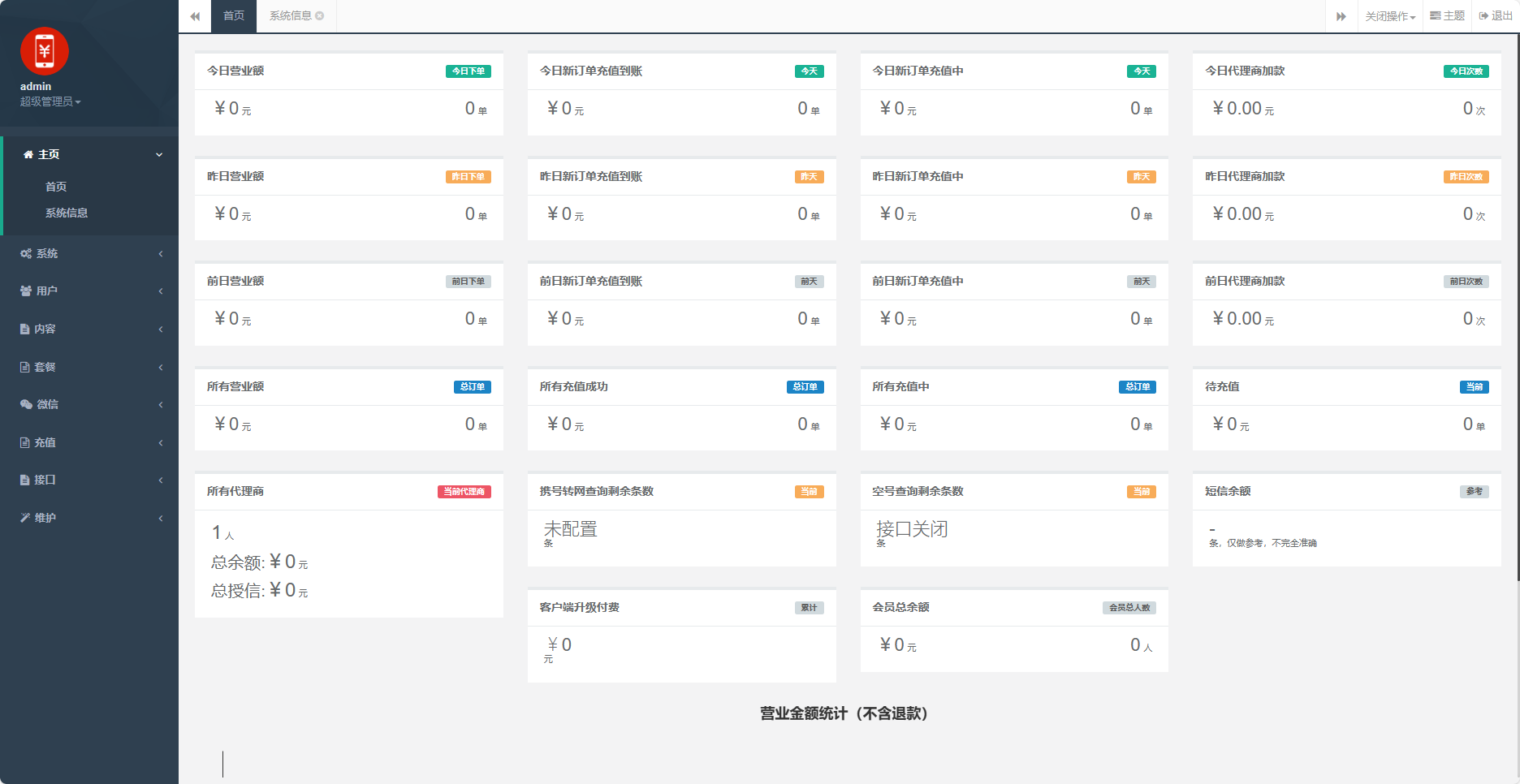Open the 内容 sidebar menu

coord(89,329)
